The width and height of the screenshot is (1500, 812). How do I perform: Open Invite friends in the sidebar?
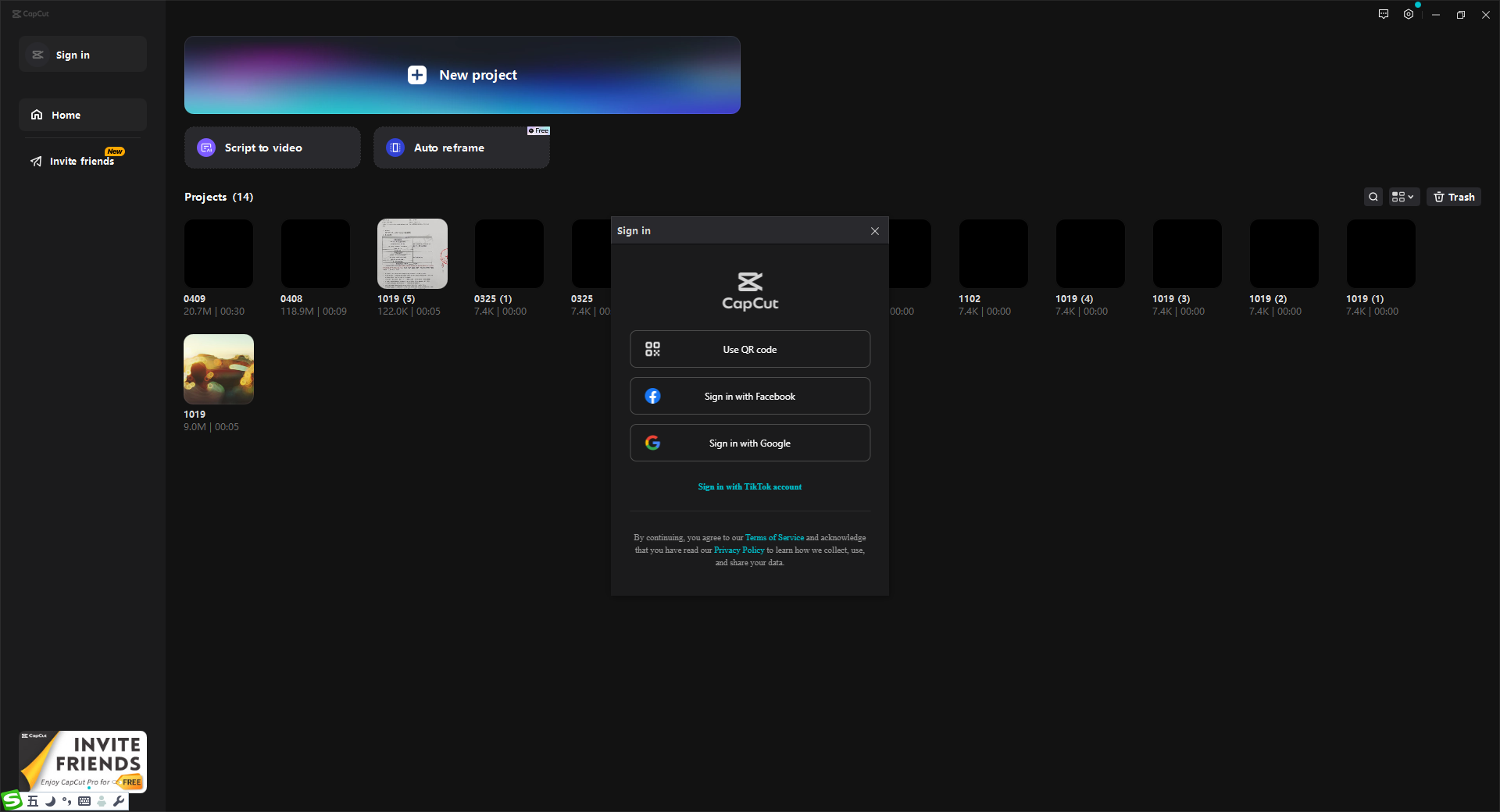click(83, 161)
